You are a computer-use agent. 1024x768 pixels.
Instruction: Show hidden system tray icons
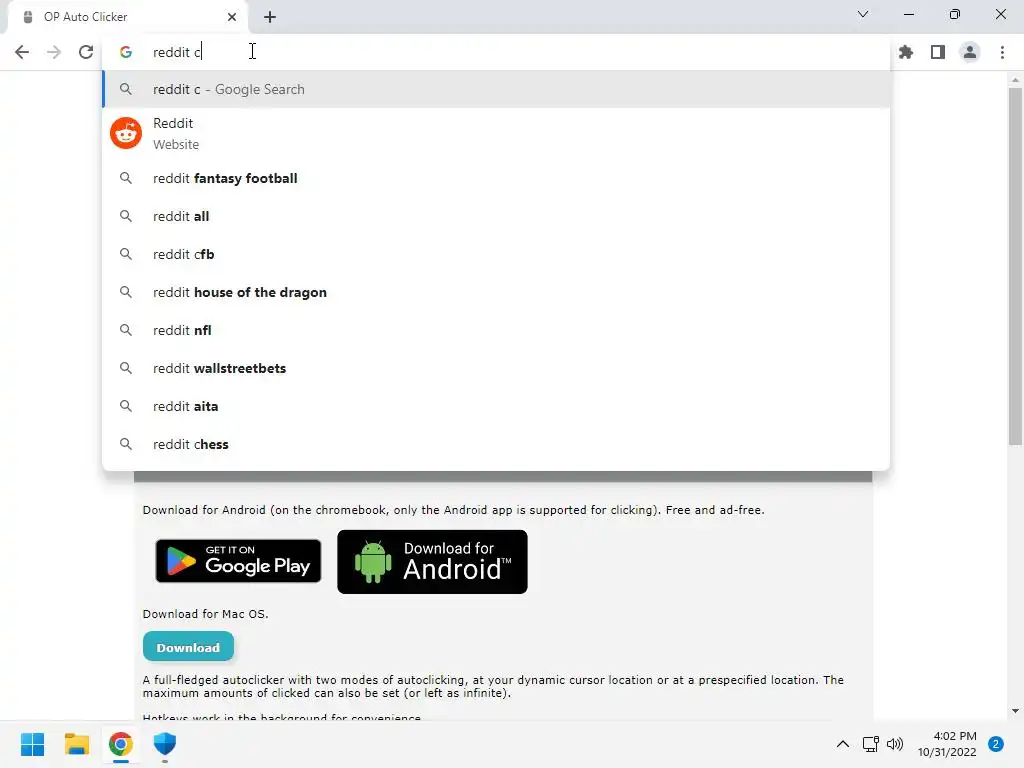tap(843, 744)
